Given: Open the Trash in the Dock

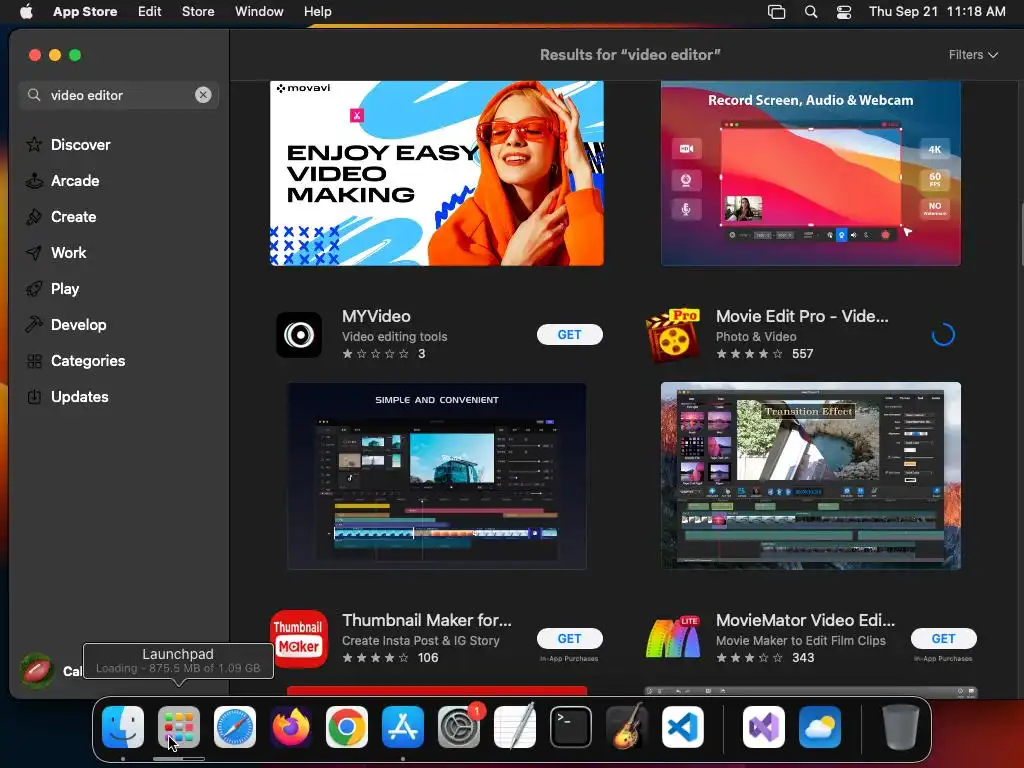Looking at the screenshot, I should pyautogui.click(x=901, y=727).
